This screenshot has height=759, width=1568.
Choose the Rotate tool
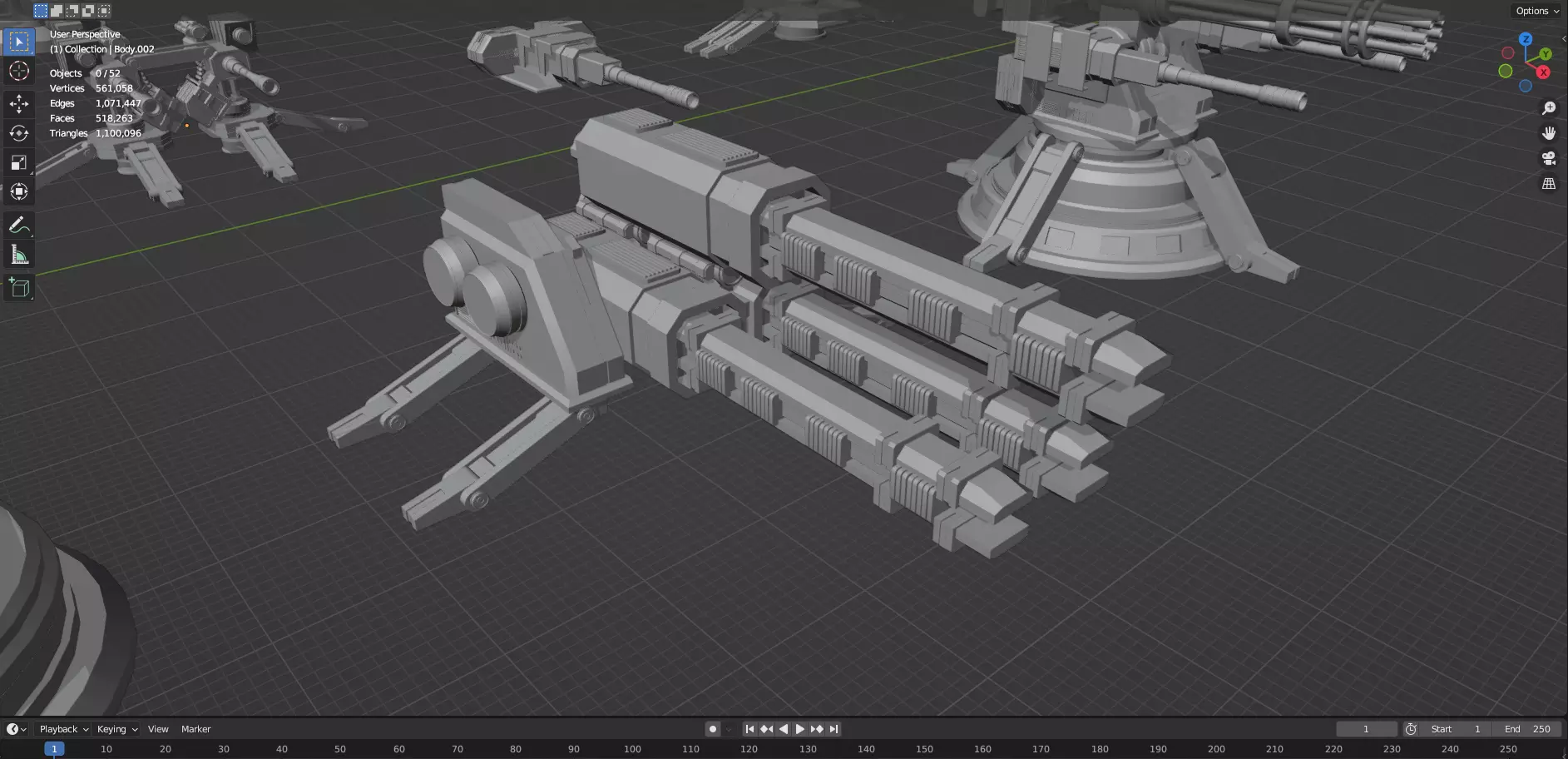click(19, 133)
